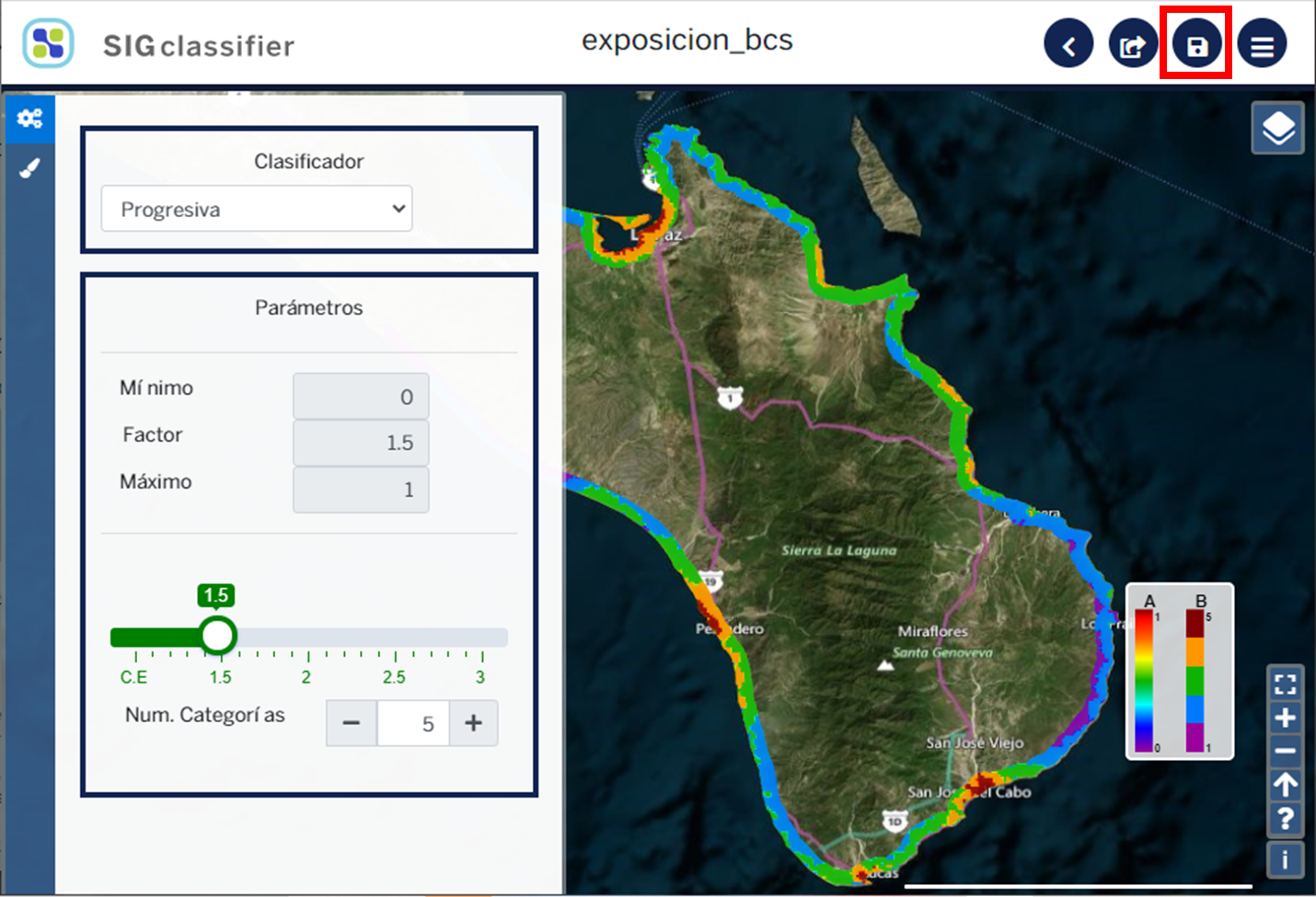Open the help question mark button
1316x897 pixels.
tap(1285, 819)
